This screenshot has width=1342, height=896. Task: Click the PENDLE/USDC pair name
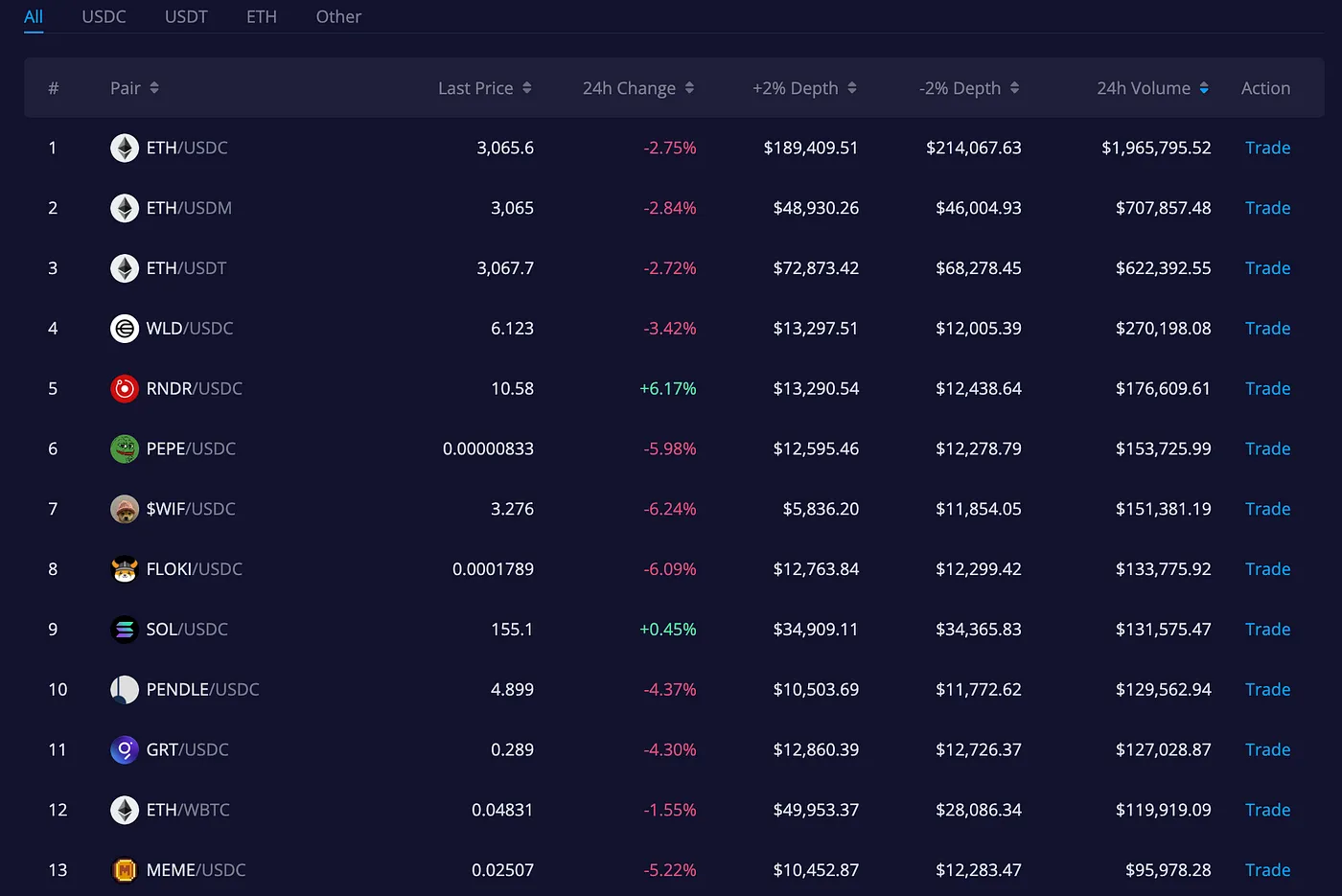[x=203, y=689]
